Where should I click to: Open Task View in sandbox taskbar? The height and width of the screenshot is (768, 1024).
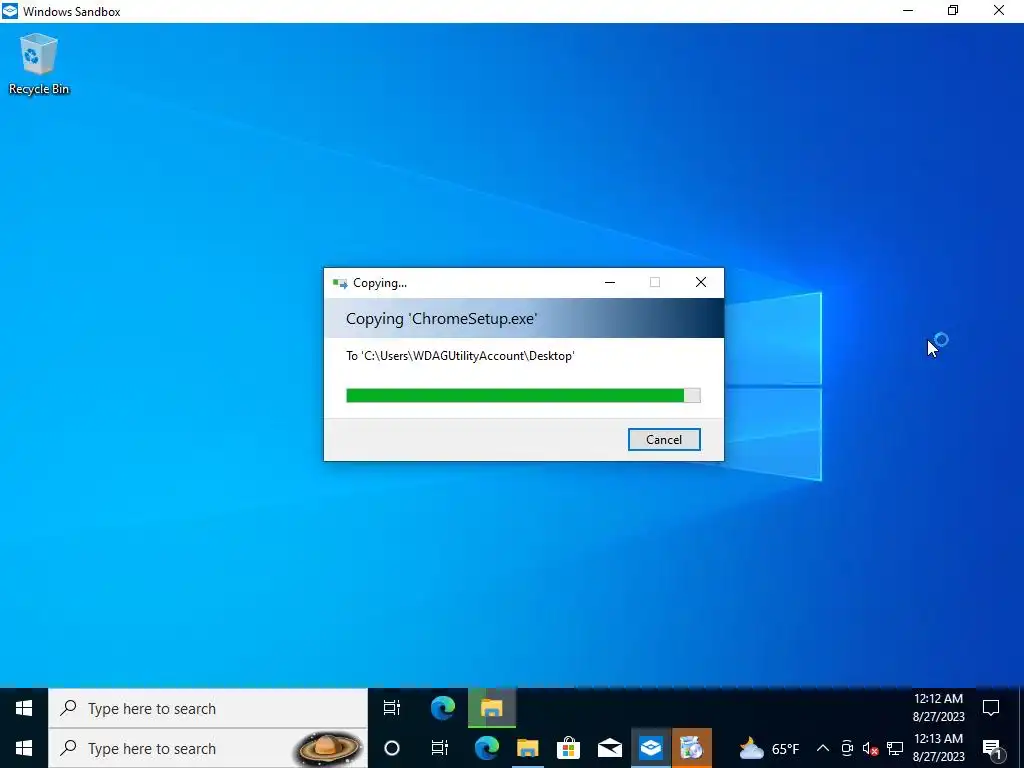coord(392,708)
